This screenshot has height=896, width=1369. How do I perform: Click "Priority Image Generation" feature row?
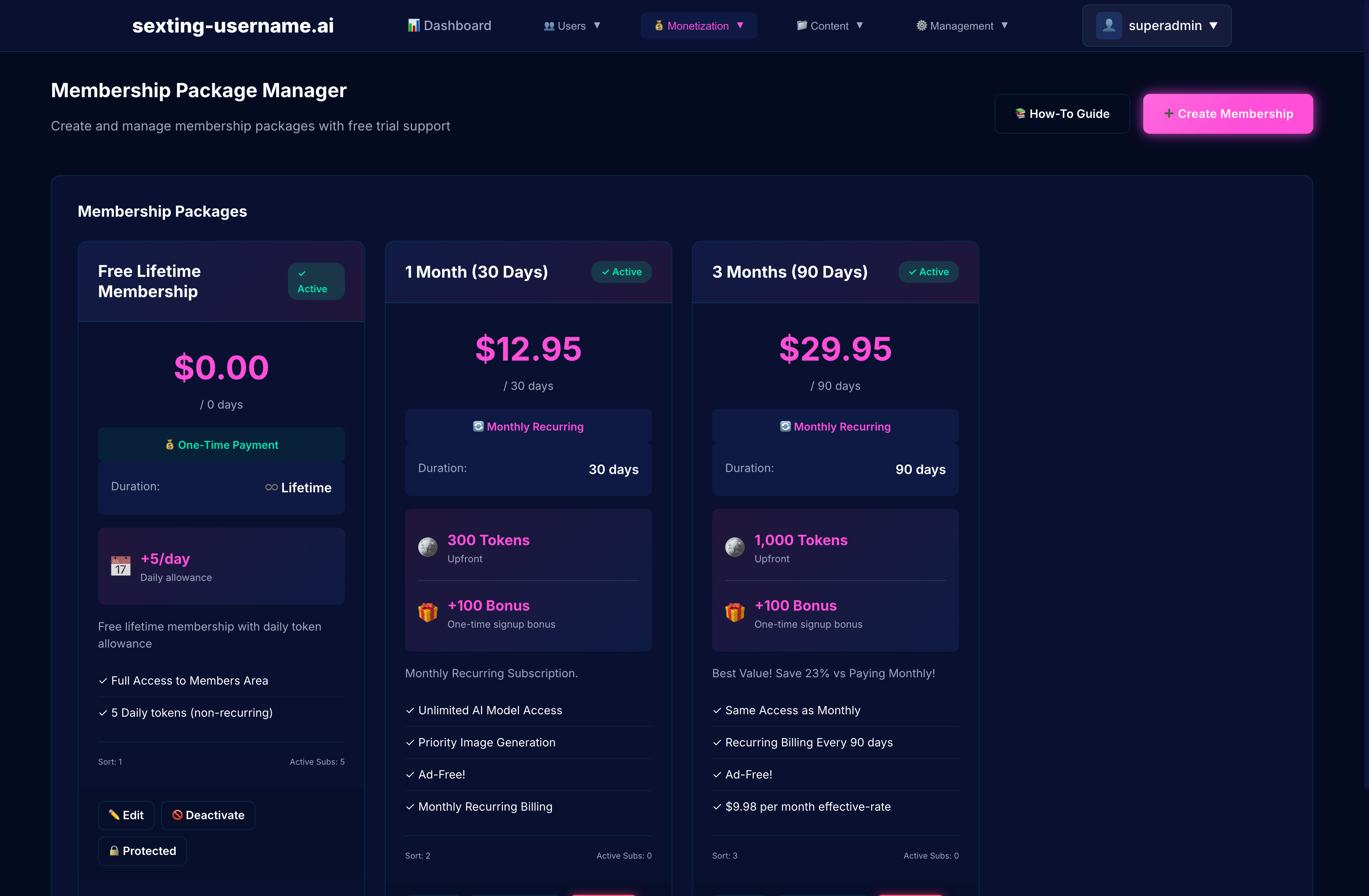(528, 742)
